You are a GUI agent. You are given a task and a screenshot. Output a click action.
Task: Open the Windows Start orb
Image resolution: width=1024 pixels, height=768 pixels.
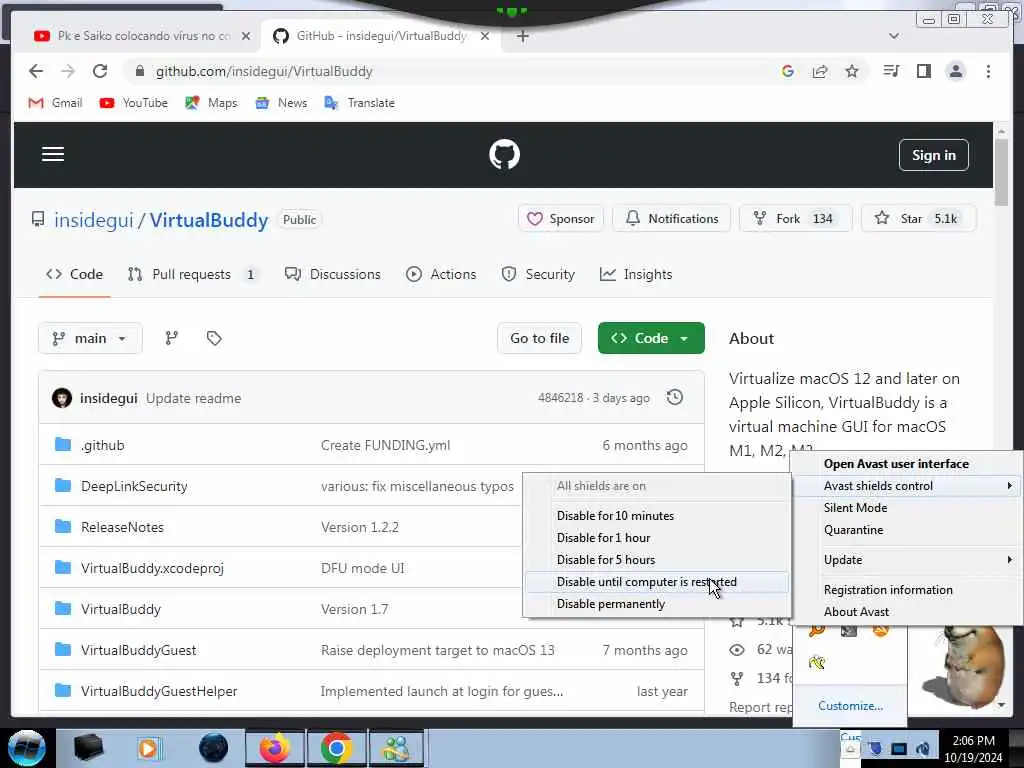click(x=26, y=748)
